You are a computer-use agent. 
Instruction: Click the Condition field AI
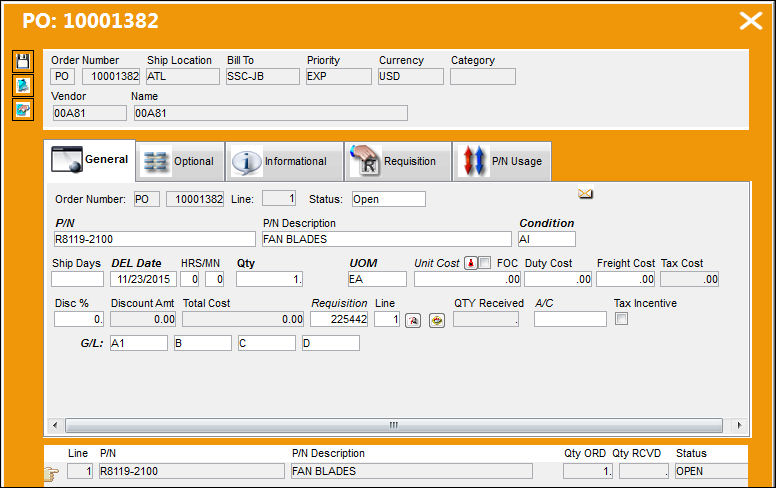click(x=547, y=239)
